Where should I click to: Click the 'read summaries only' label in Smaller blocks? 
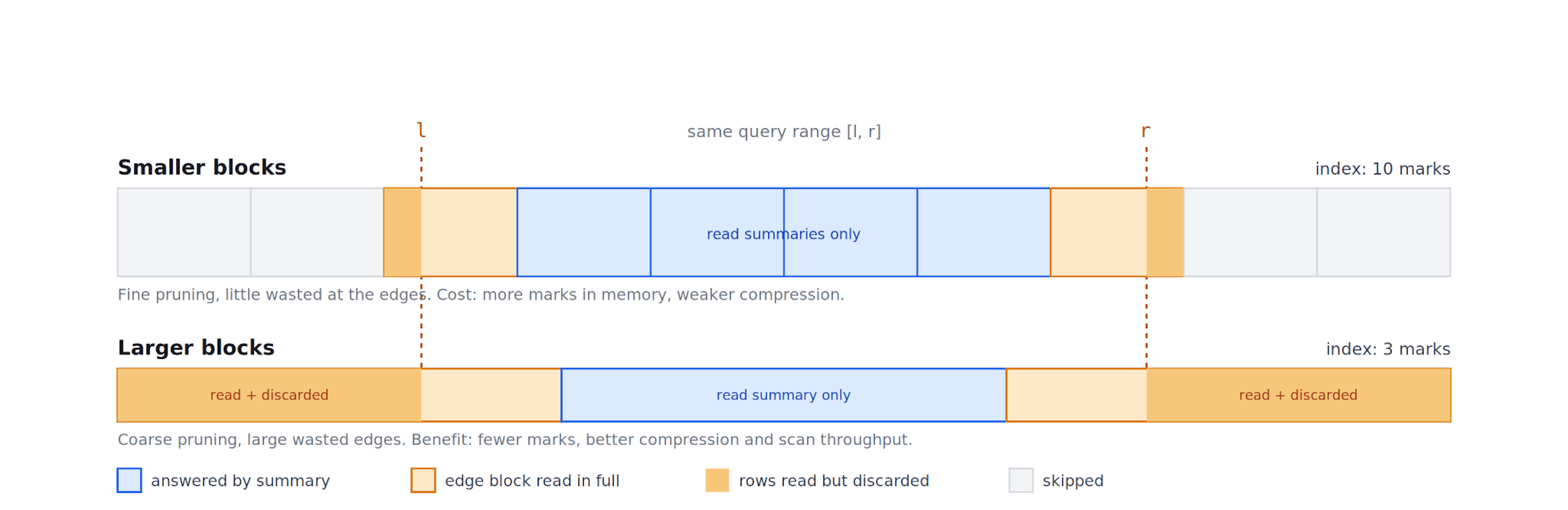click(784, 234)
